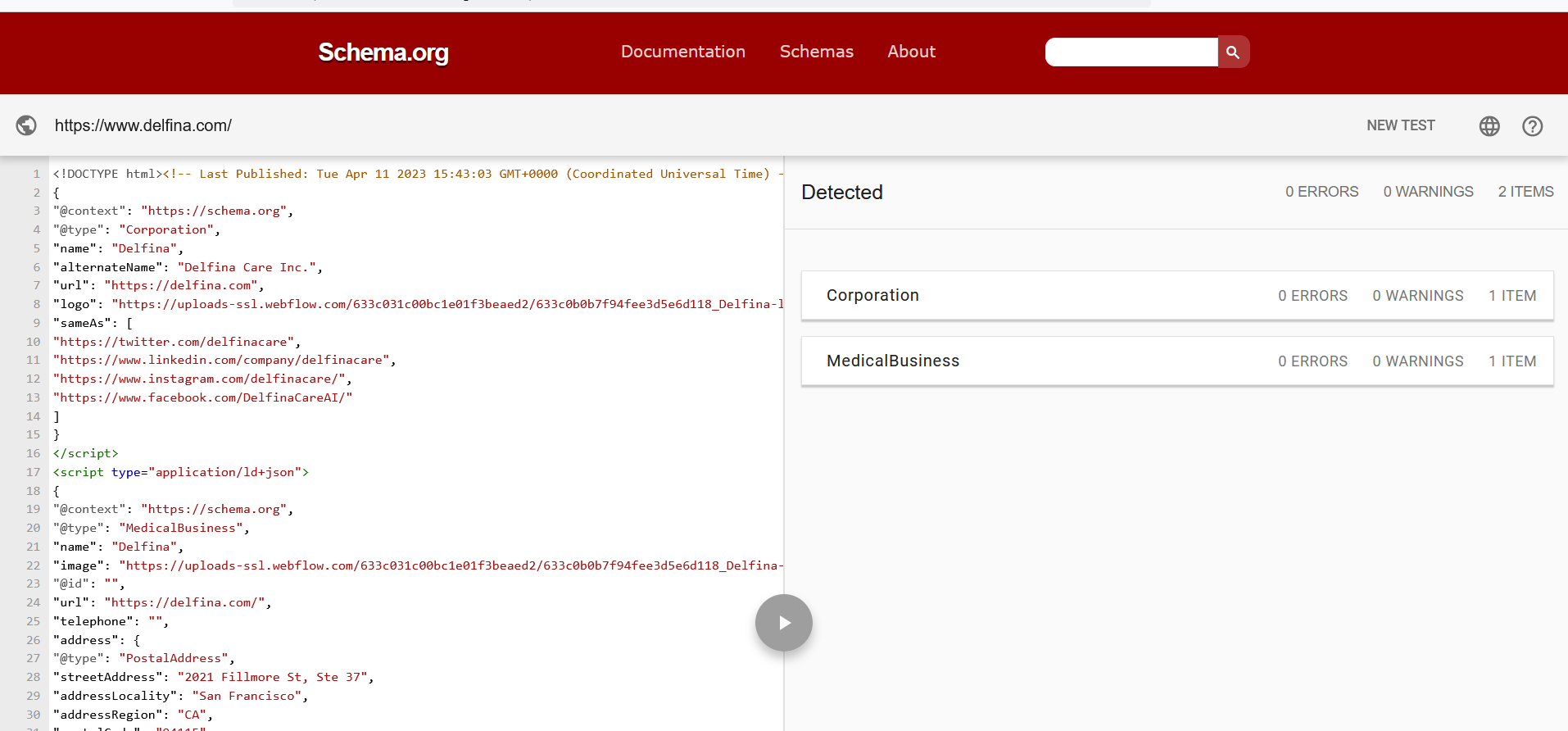Click the Schema.org logo
1568x731 pixels.
pyautogui.click(x=383, y=52)
